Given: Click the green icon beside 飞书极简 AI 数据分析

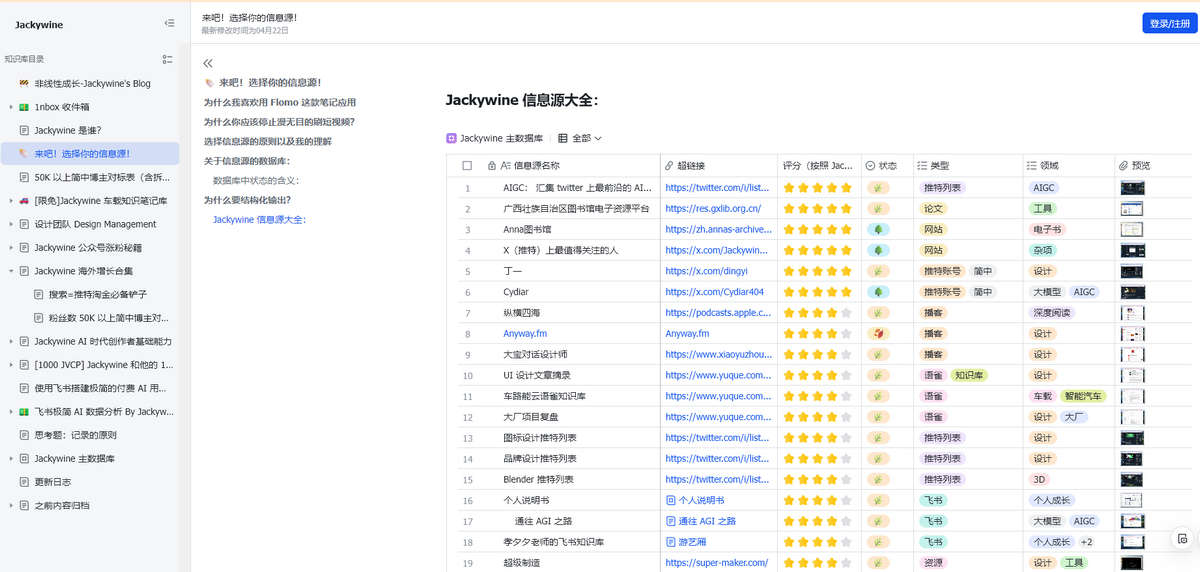Looking at the screenshot, I should pyautogui.click(x=24, y=411).
